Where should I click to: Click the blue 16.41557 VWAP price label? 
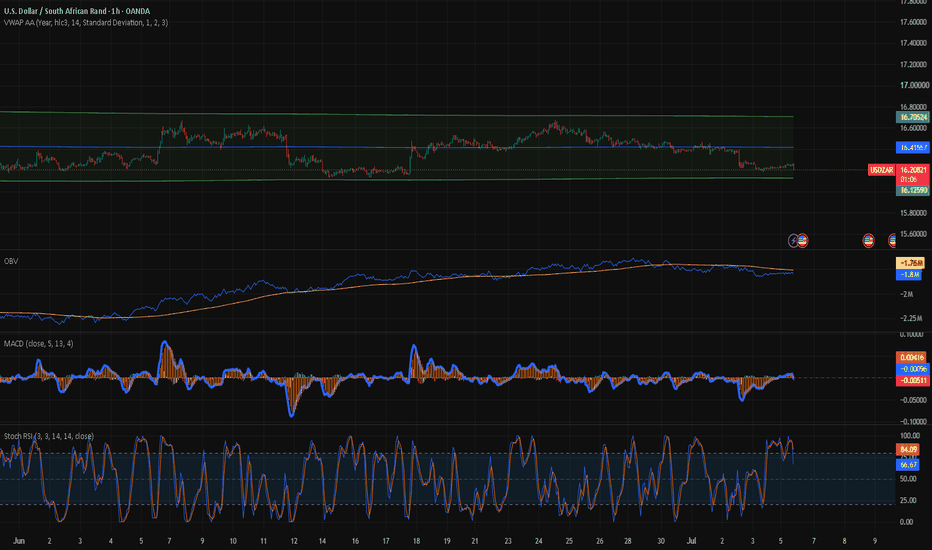pos(912,147)
